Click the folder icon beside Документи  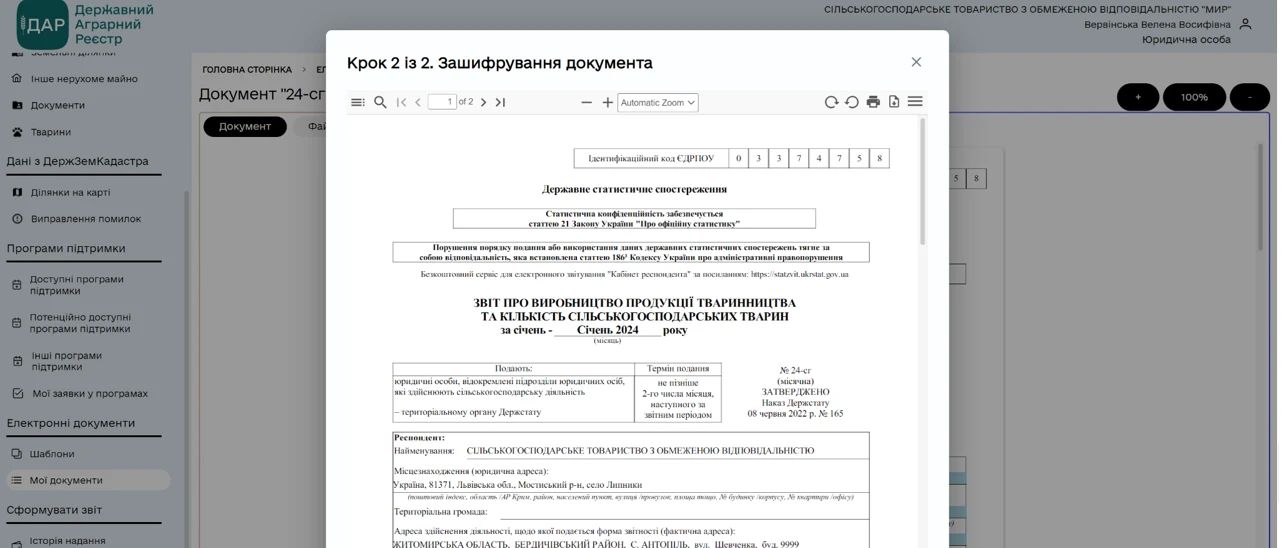pos(17,105)
